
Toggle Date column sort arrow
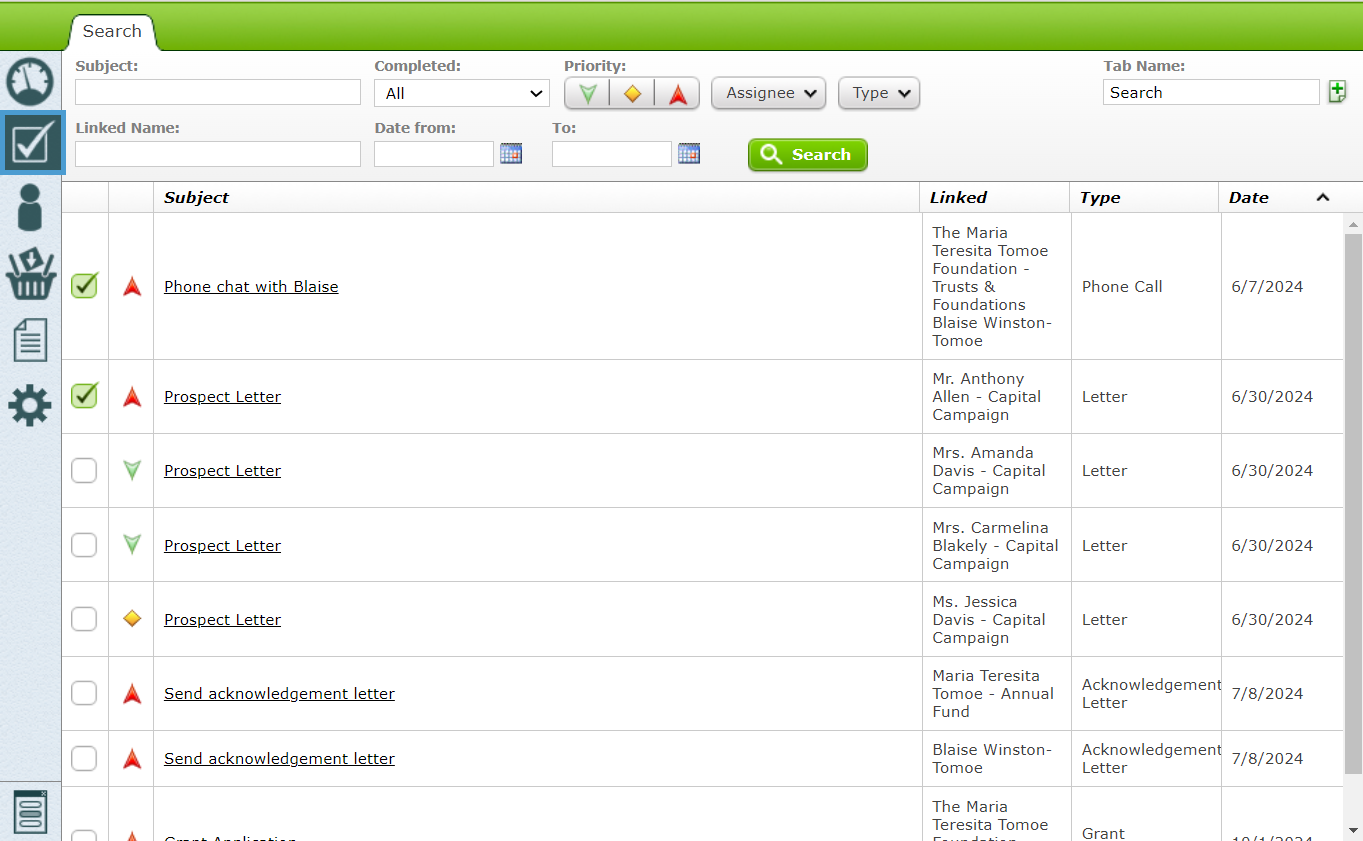tap(1322, 197)
